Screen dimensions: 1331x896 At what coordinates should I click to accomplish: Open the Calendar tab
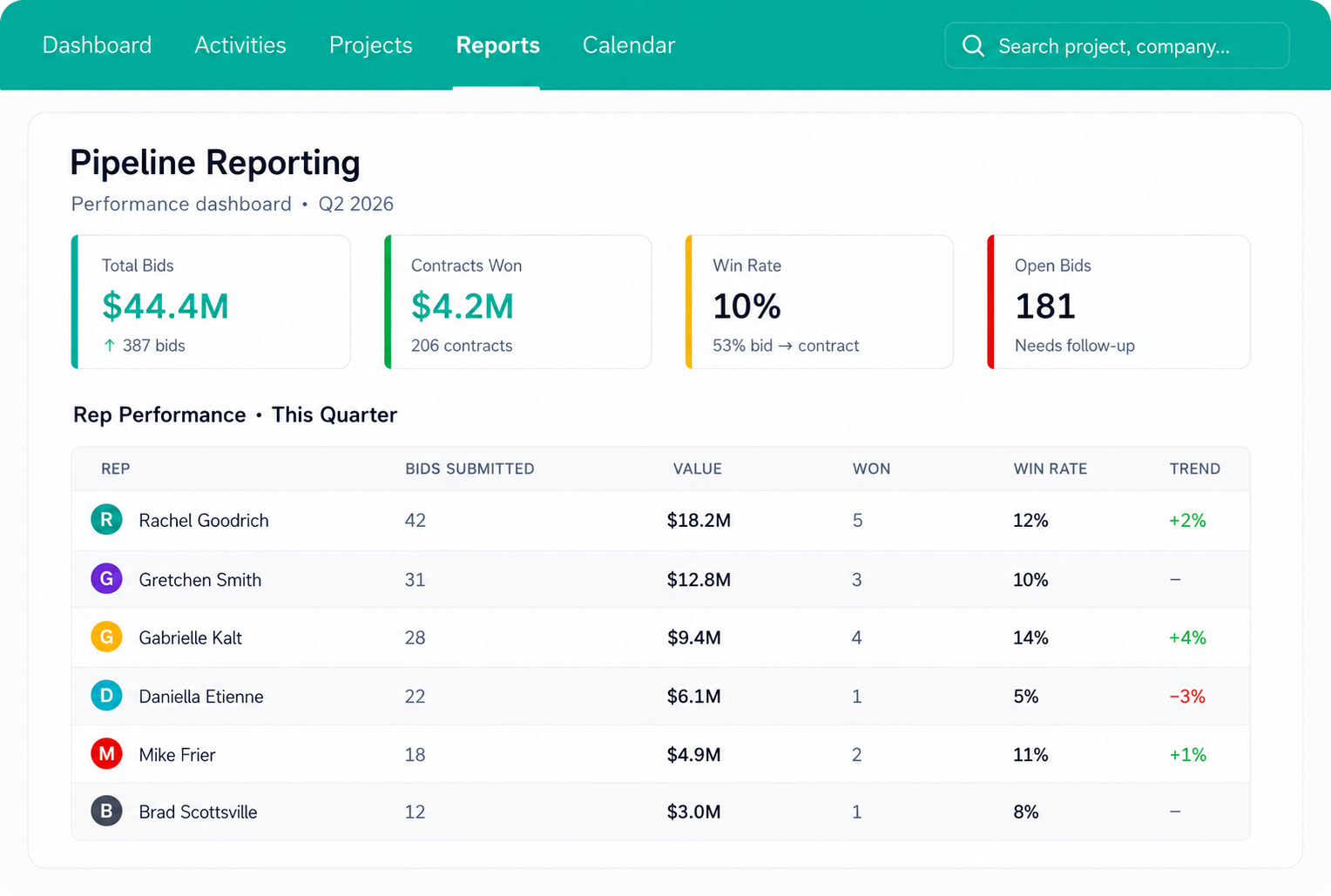pos(629,45)
